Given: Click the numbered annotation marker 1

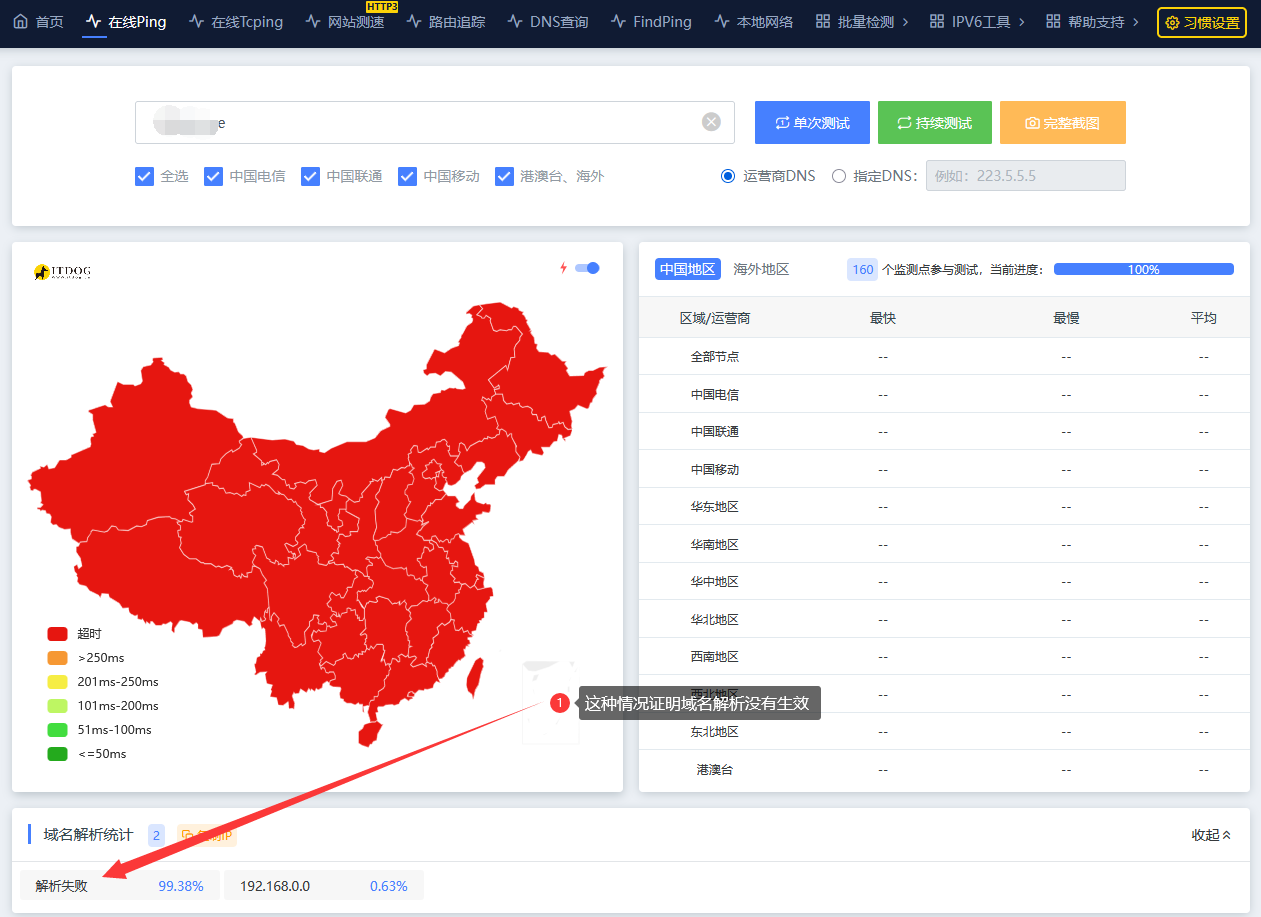Looking at the screenshot, I should [x=560, y=703].
